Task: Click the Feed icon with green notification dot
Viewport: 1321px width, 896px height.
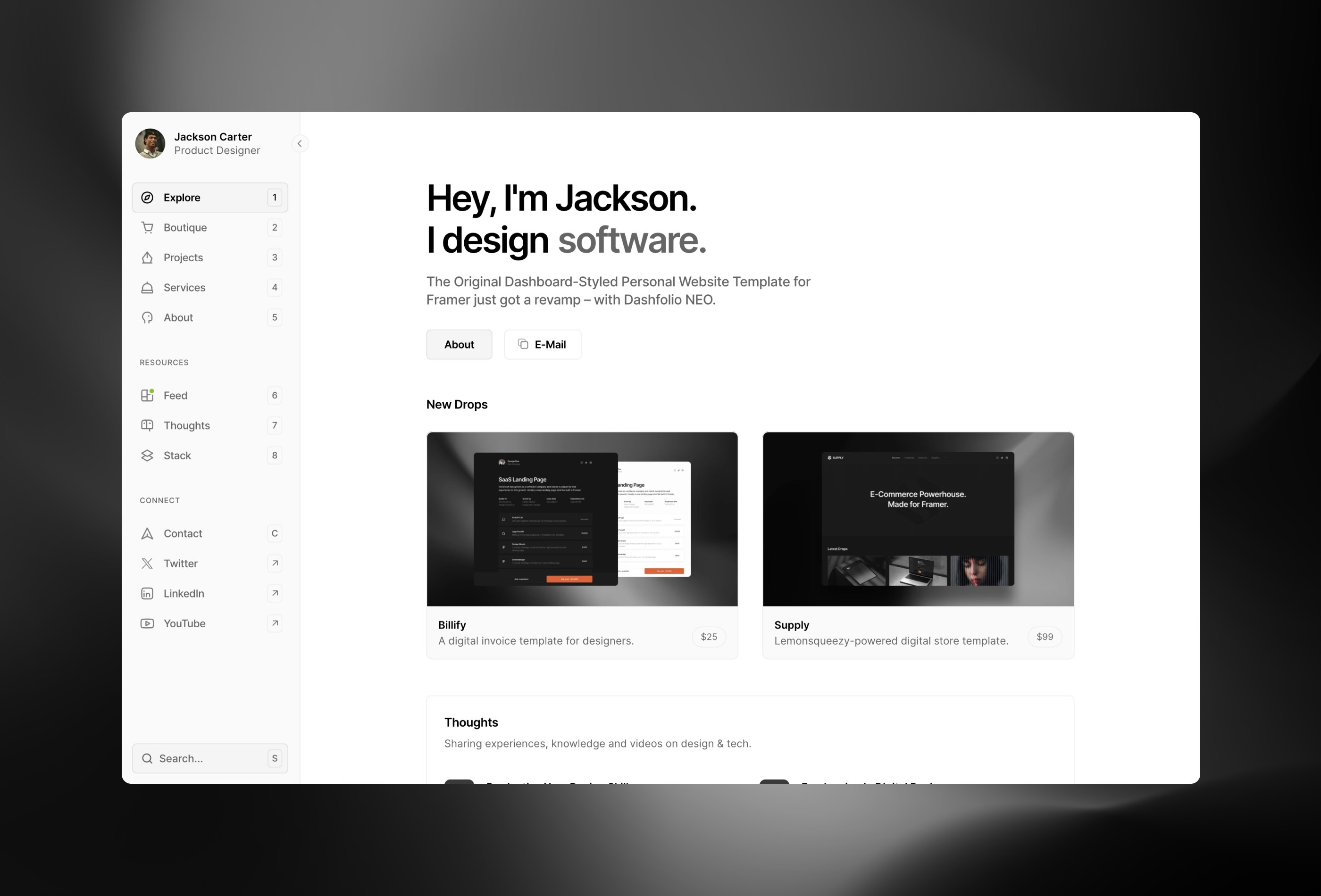Action: tap(147, 395)
